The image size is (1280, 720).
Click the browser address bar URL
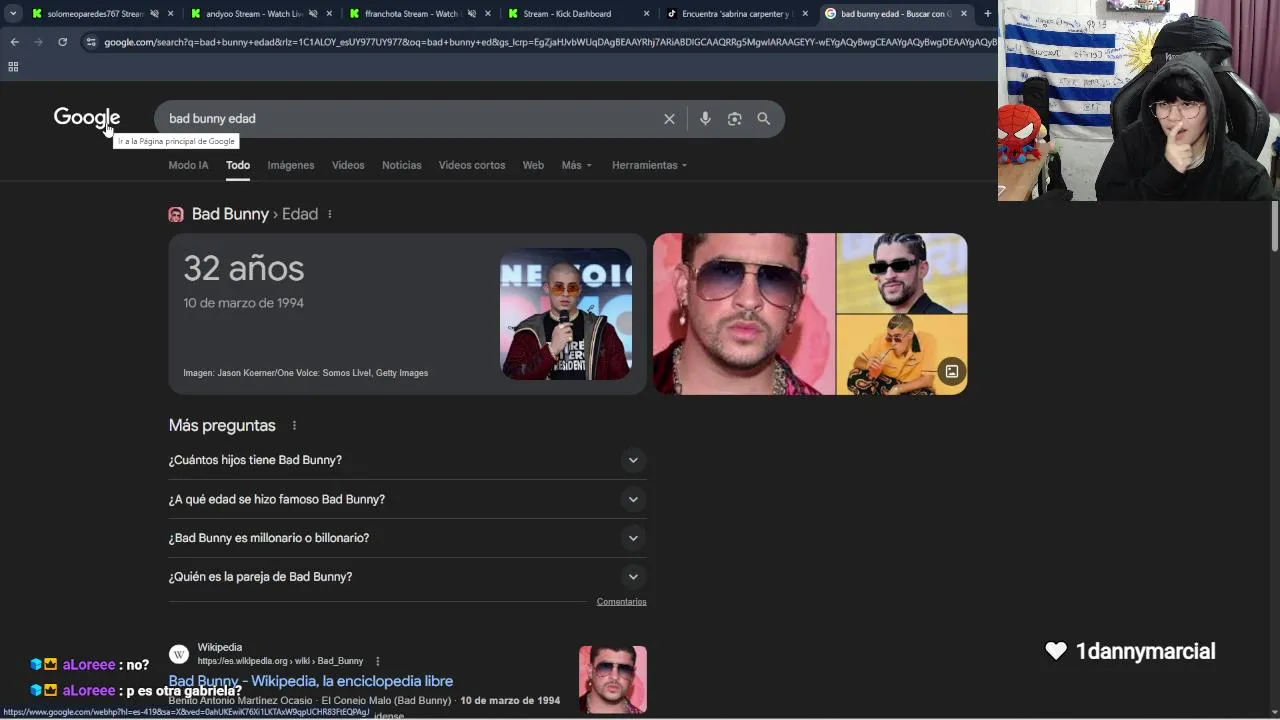tap(548, 42)
